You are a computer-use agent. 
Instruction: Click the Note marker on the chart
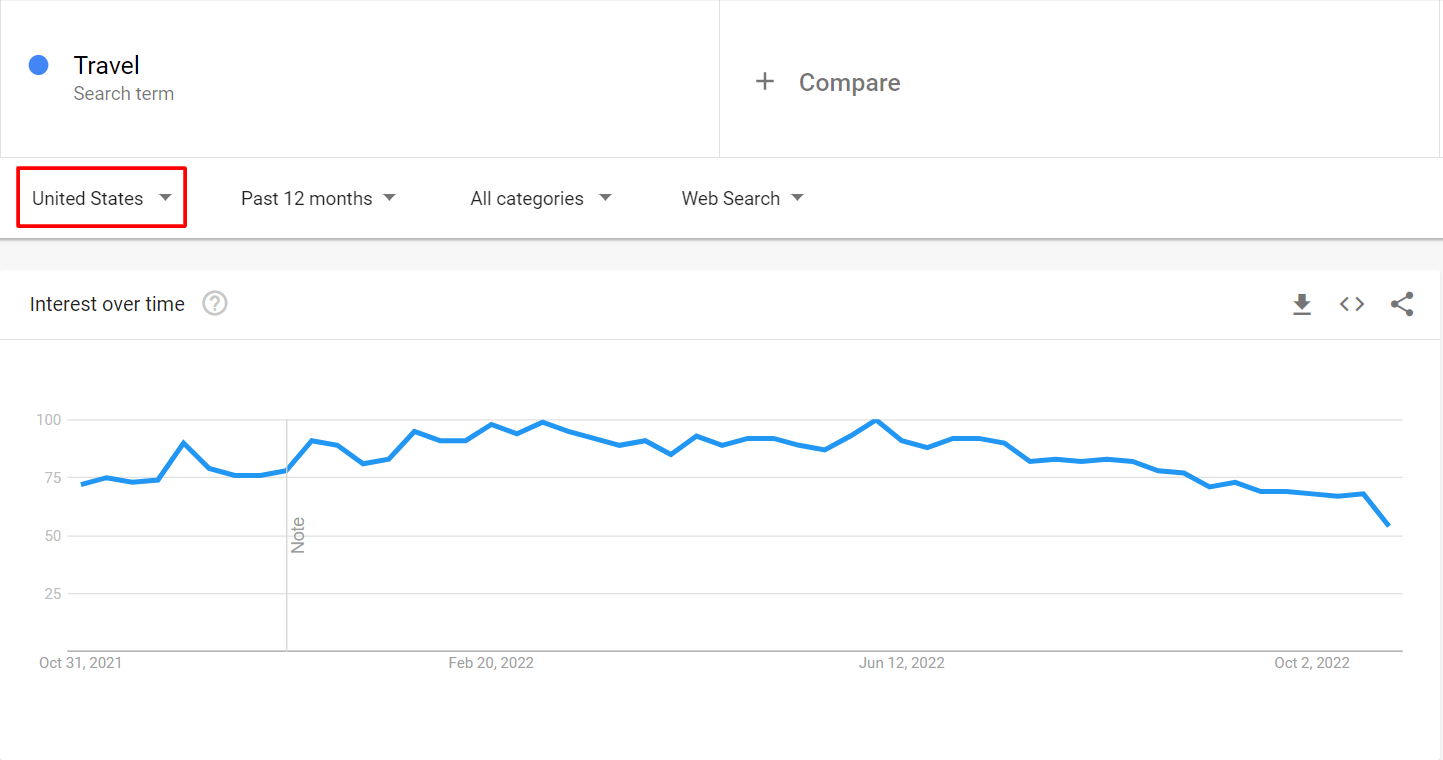(x=298, y=535)
